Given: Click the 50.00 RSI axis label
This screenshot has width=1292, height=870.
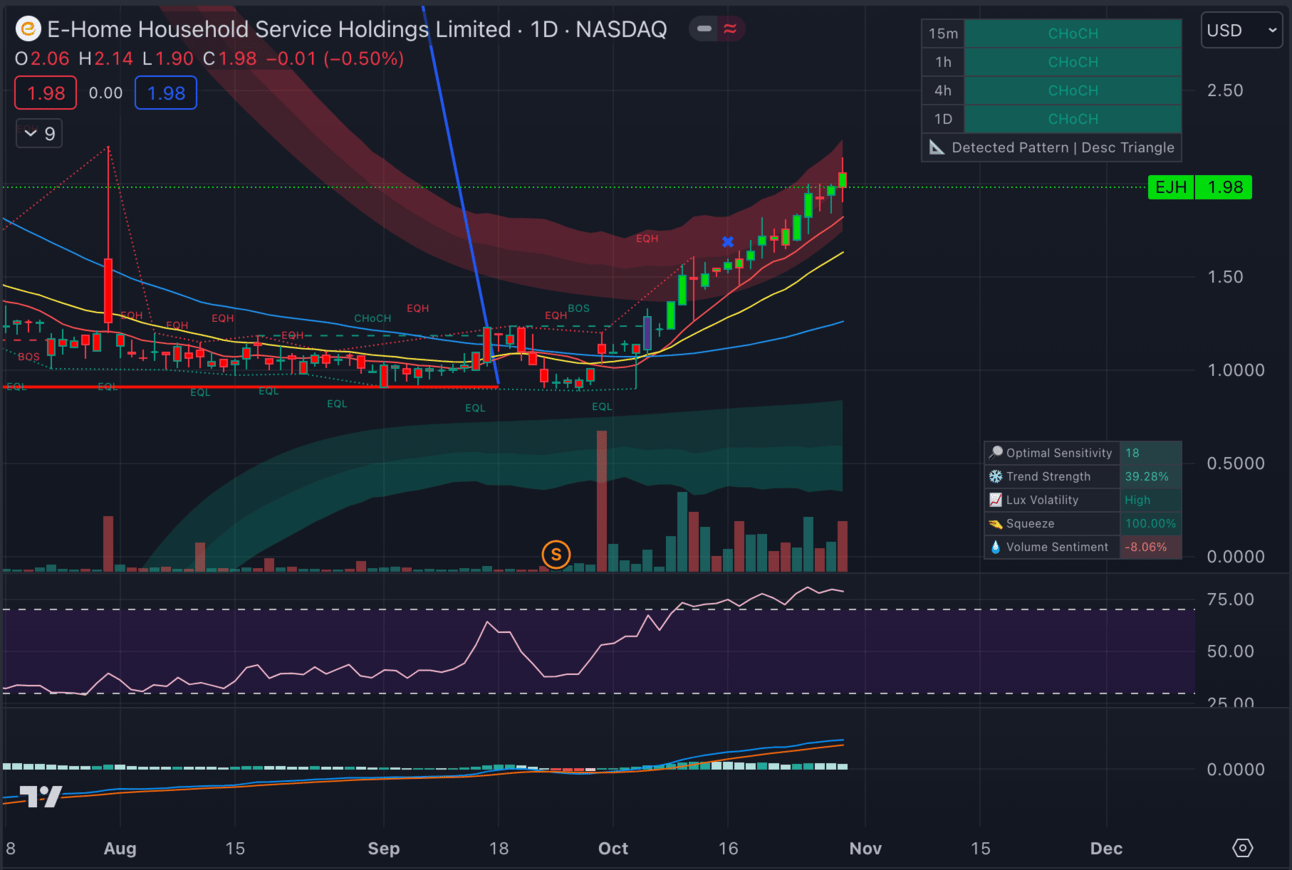Looking at the screenshot, I should 1231,651.
